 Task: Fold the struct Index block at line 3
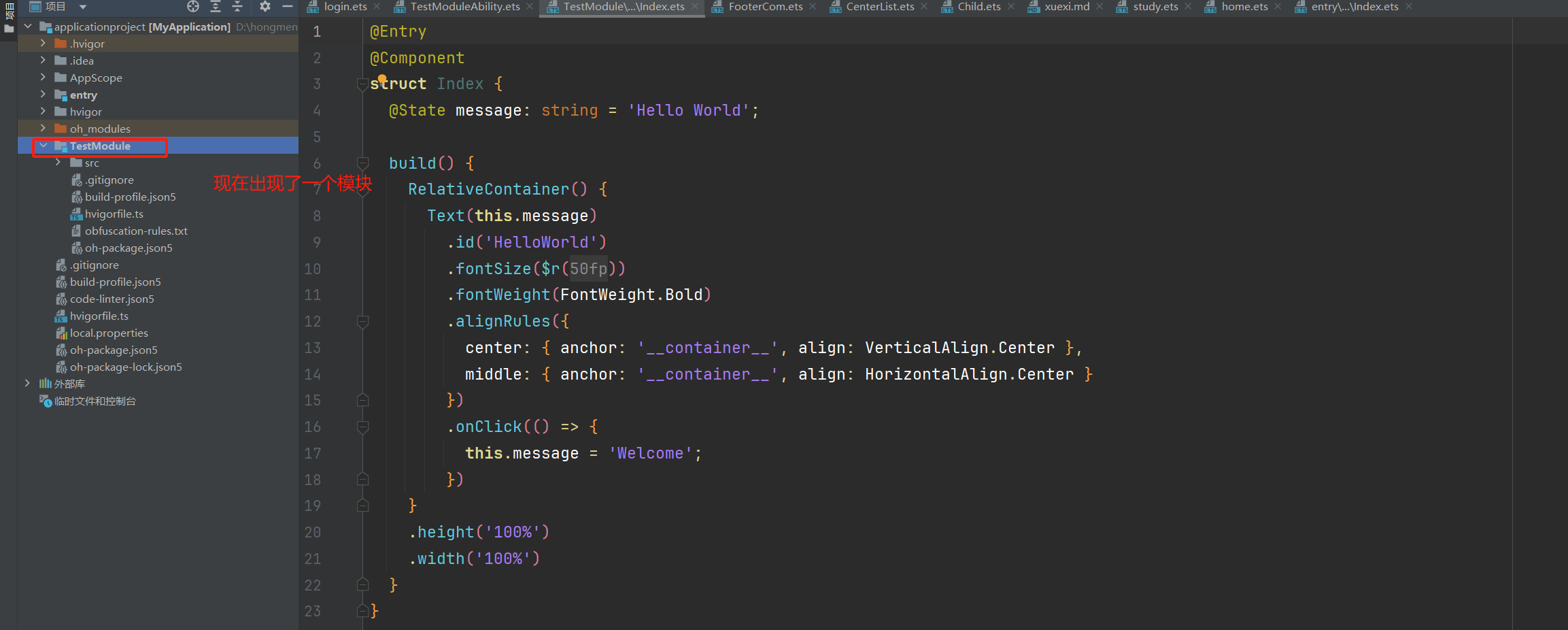(362, 84)
